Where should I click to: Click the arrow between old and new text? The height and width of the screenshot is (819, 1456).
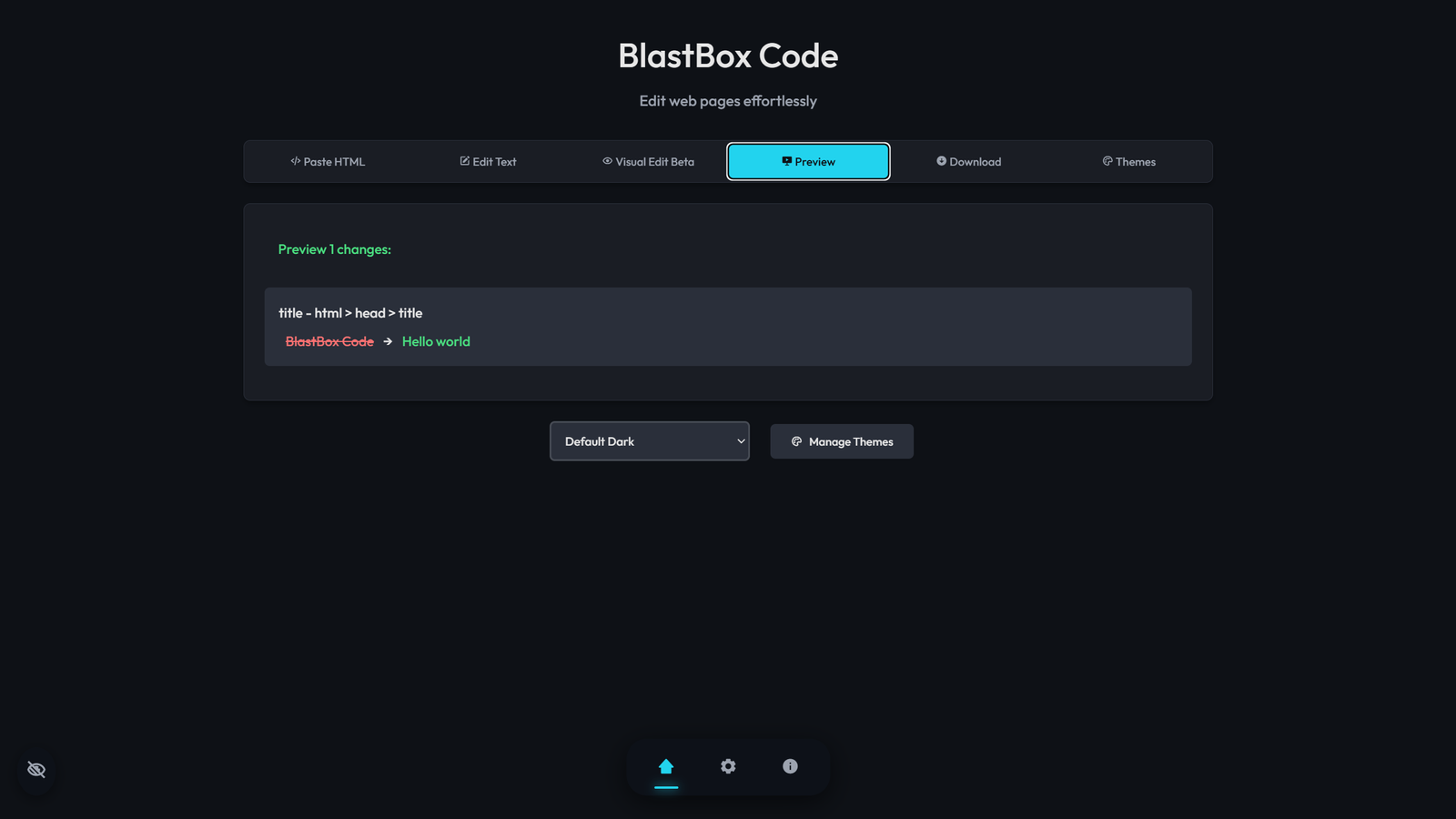[388, 342]
